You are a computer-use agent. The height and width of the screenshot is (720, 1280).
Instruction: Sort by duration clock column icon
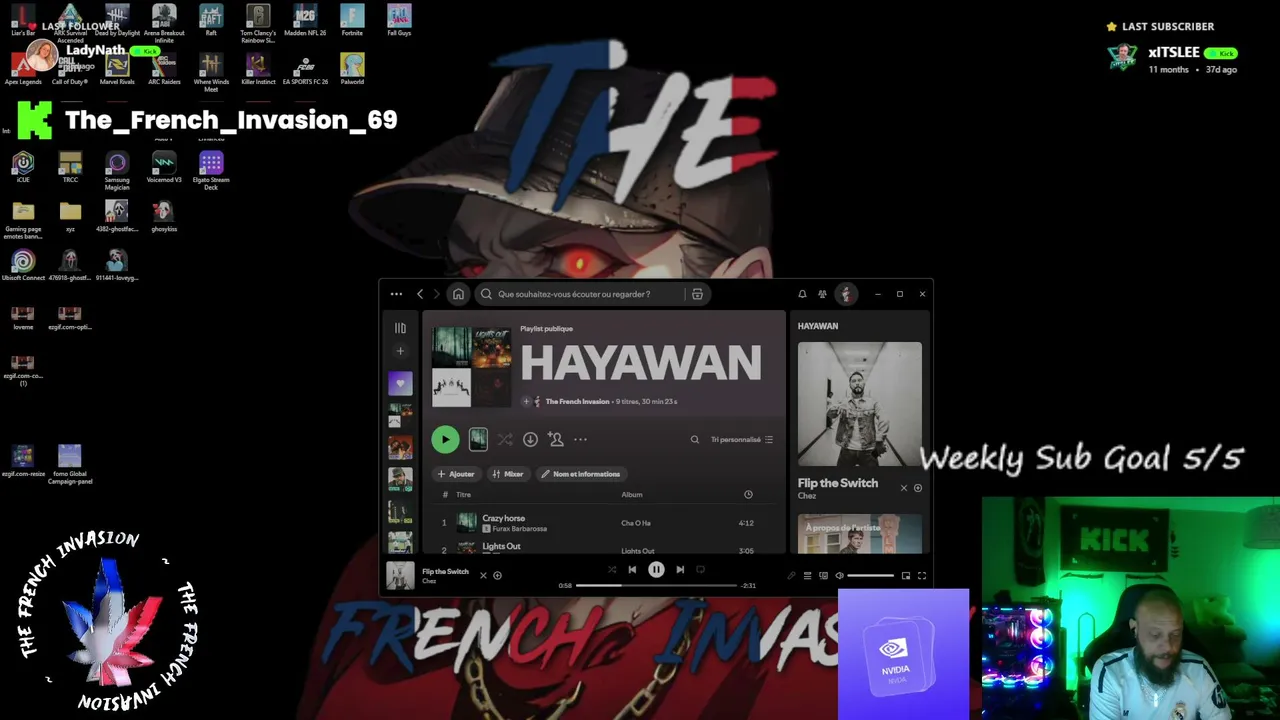coord(748,495)
